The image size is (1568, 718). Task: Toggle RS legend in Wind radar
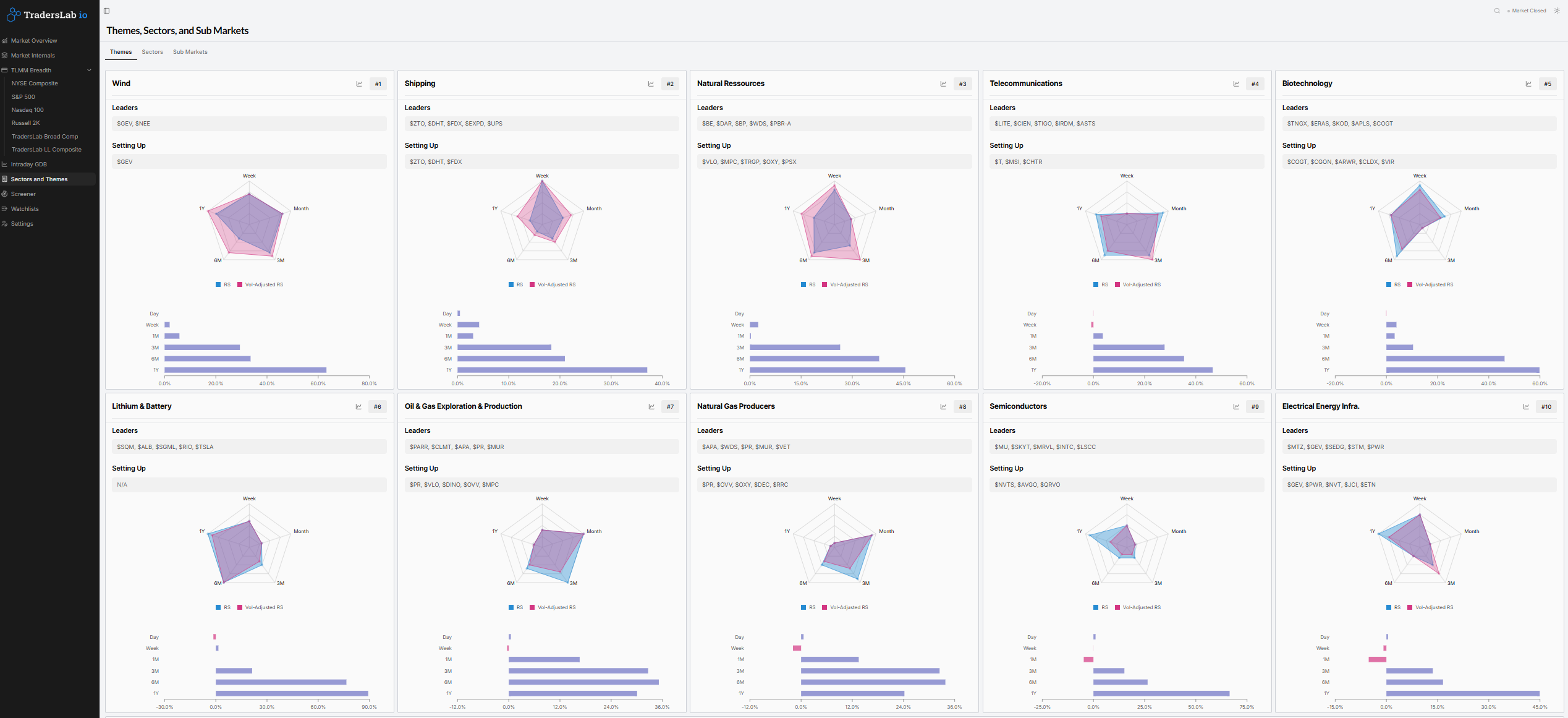222,284
